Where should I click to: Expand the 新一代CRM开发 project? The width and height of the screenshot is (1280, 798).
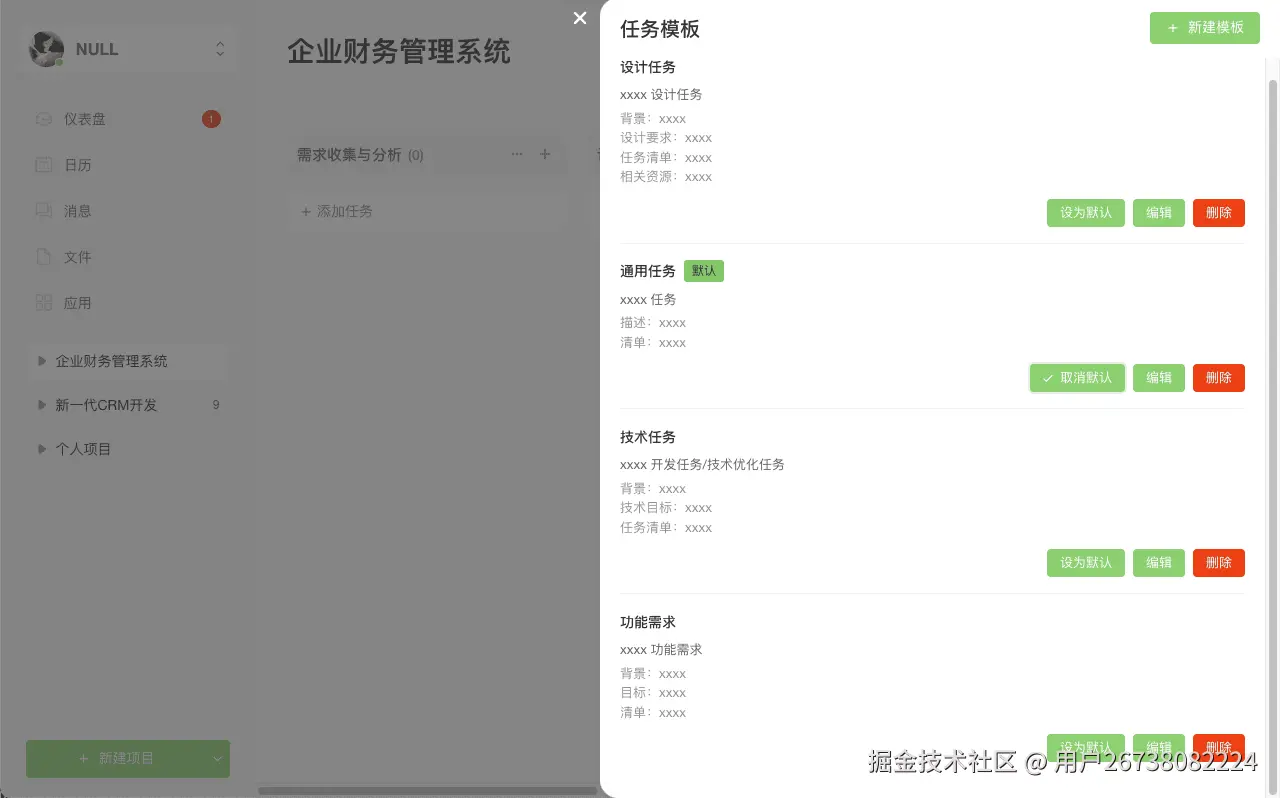(x=41, y=404)
